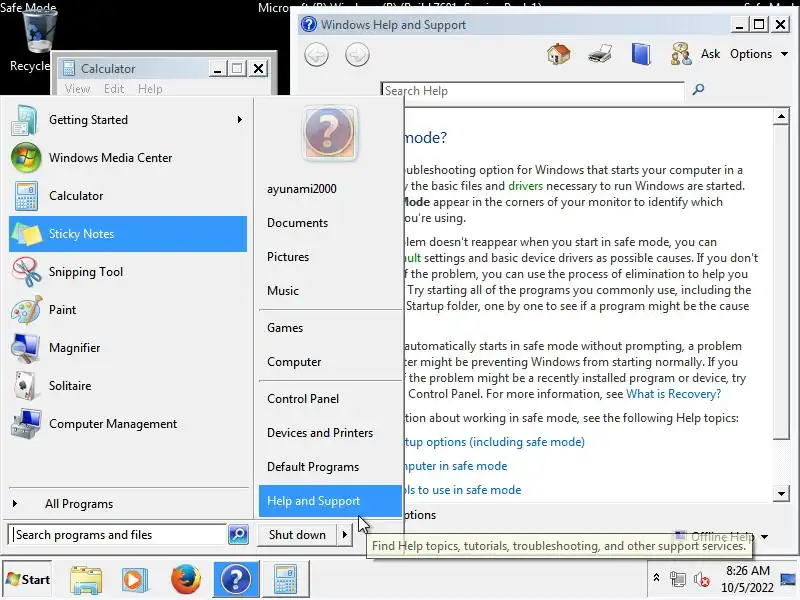Open startup options (including safe mode) link
800x600 pixels.
pos(494,442)
